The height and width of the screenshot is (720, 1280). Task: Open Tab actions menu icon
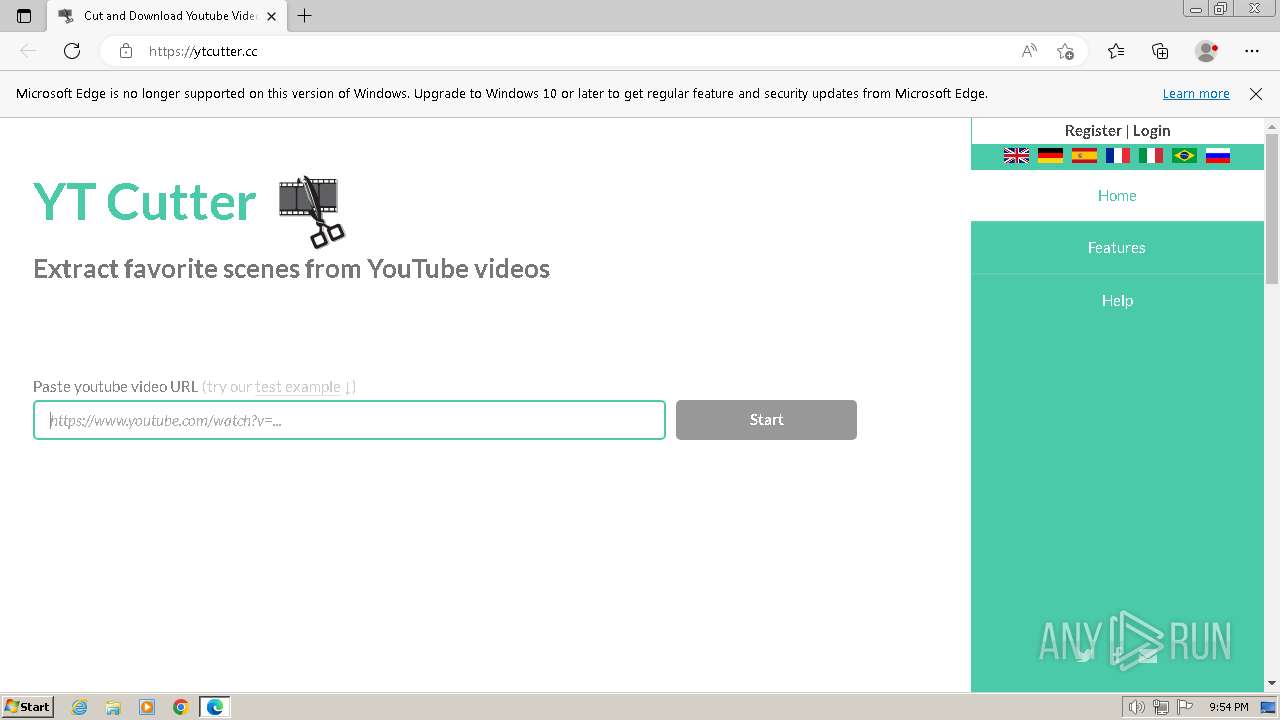point(24,16)
